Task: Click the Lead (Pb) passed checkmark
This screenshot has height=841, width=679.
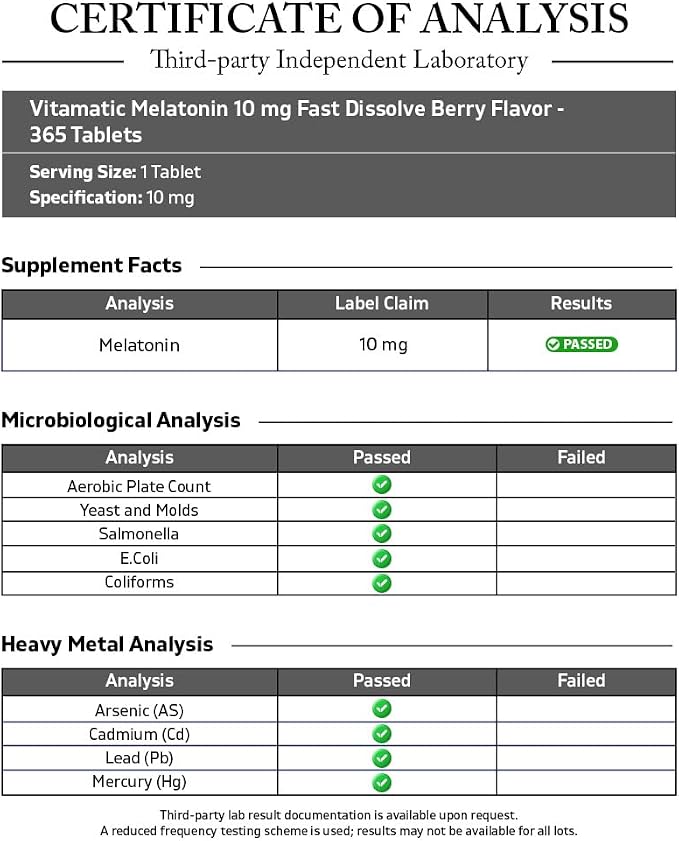Action: pyautogui.click(x=382, y=758)
